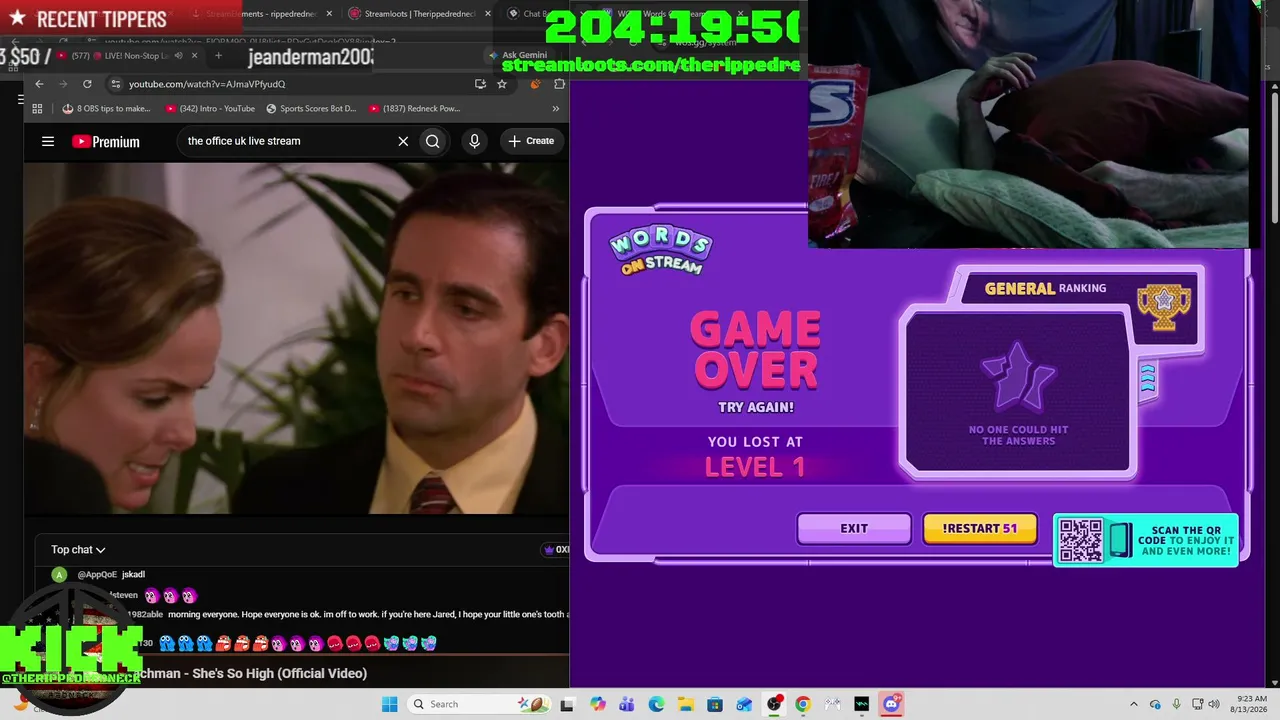Show hidden system tray icons chevron
The image size is (1280, 720).
[1133, 704]
